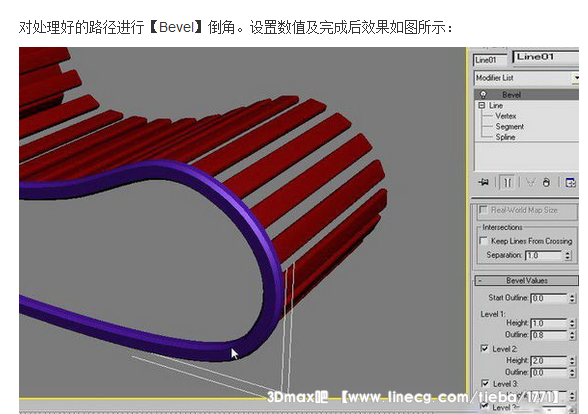Click Make Unique icon
This screenshot has width=588, height=414.
coord(530,183)
